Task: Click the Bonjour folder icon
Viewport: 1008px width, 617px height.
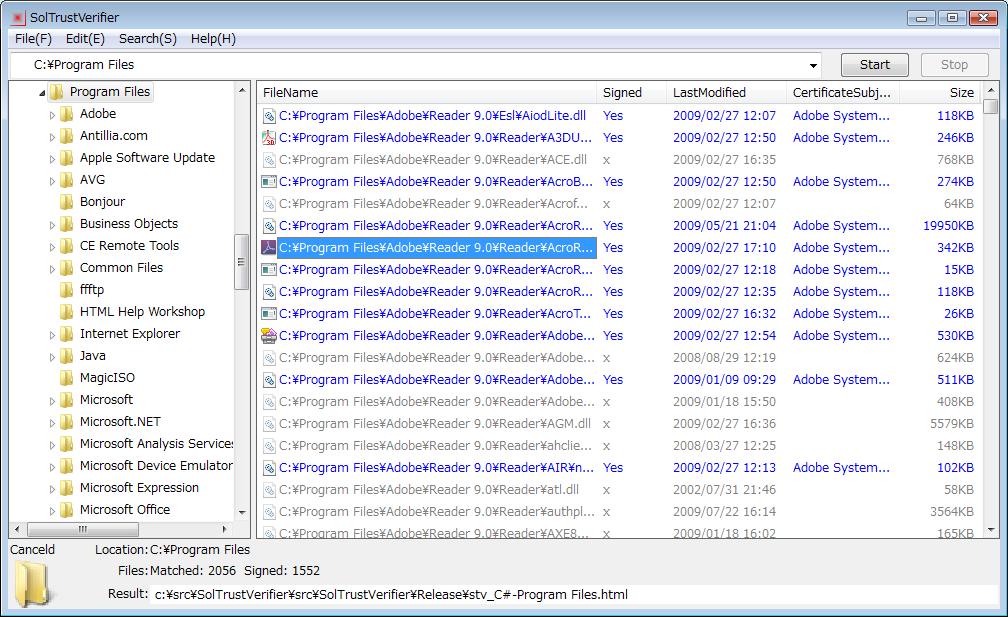Action: (x=66, y=202)
